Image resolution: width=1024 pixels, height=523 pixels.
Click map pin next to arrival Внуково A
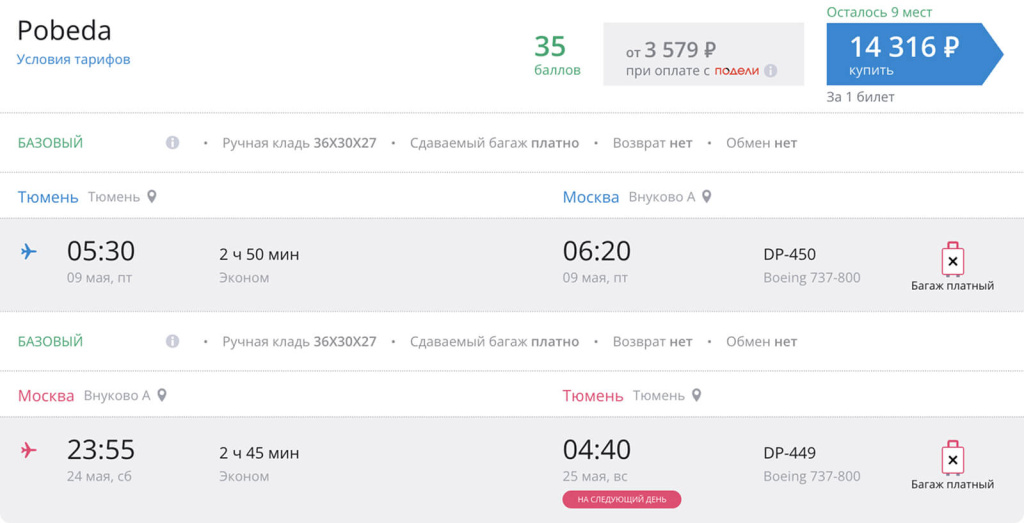[x=706, y=197]
